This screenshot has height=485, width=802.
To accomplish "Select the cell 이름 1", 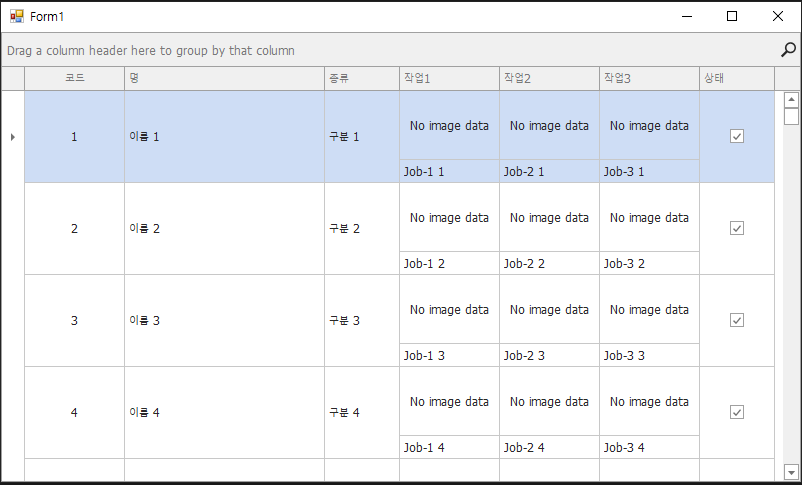I will coord(225,137).
